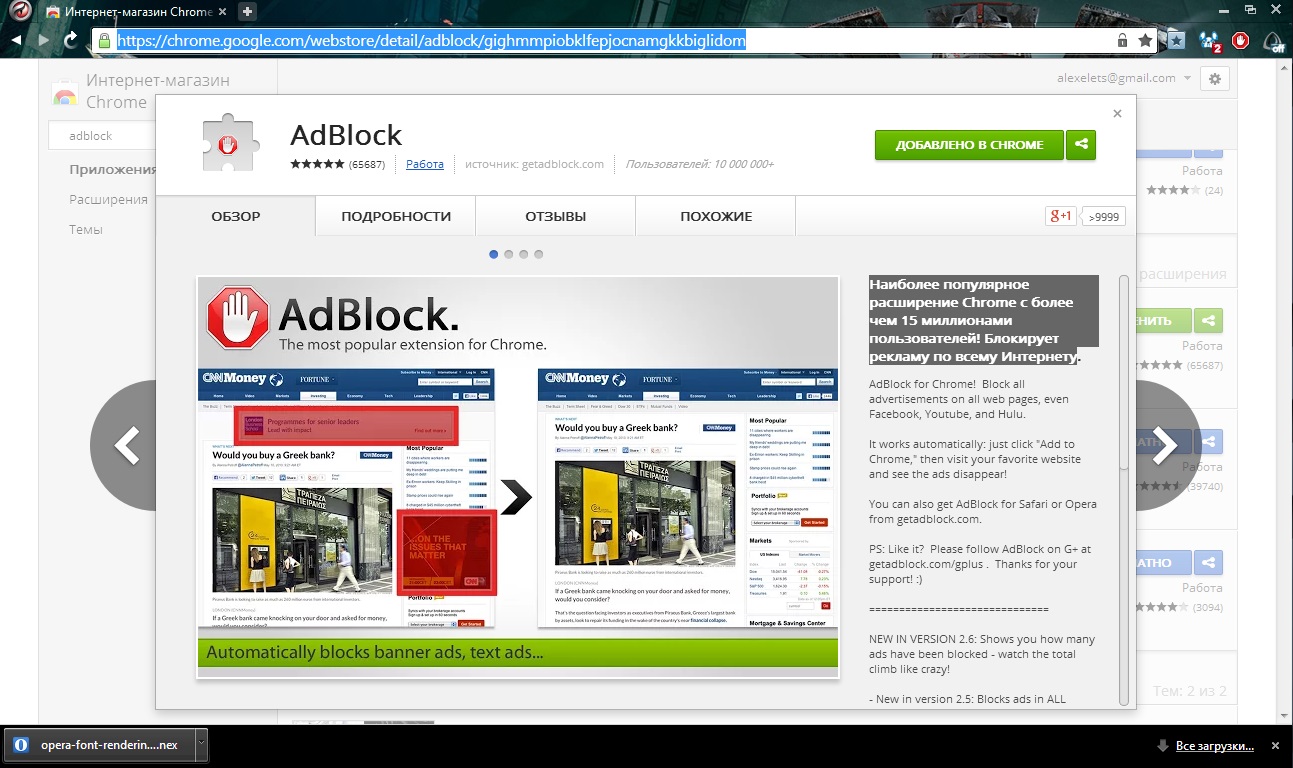This screenshot has height=768, width=1293.
Task: Click the extension icon labeled off
Action: (1274, 42)
